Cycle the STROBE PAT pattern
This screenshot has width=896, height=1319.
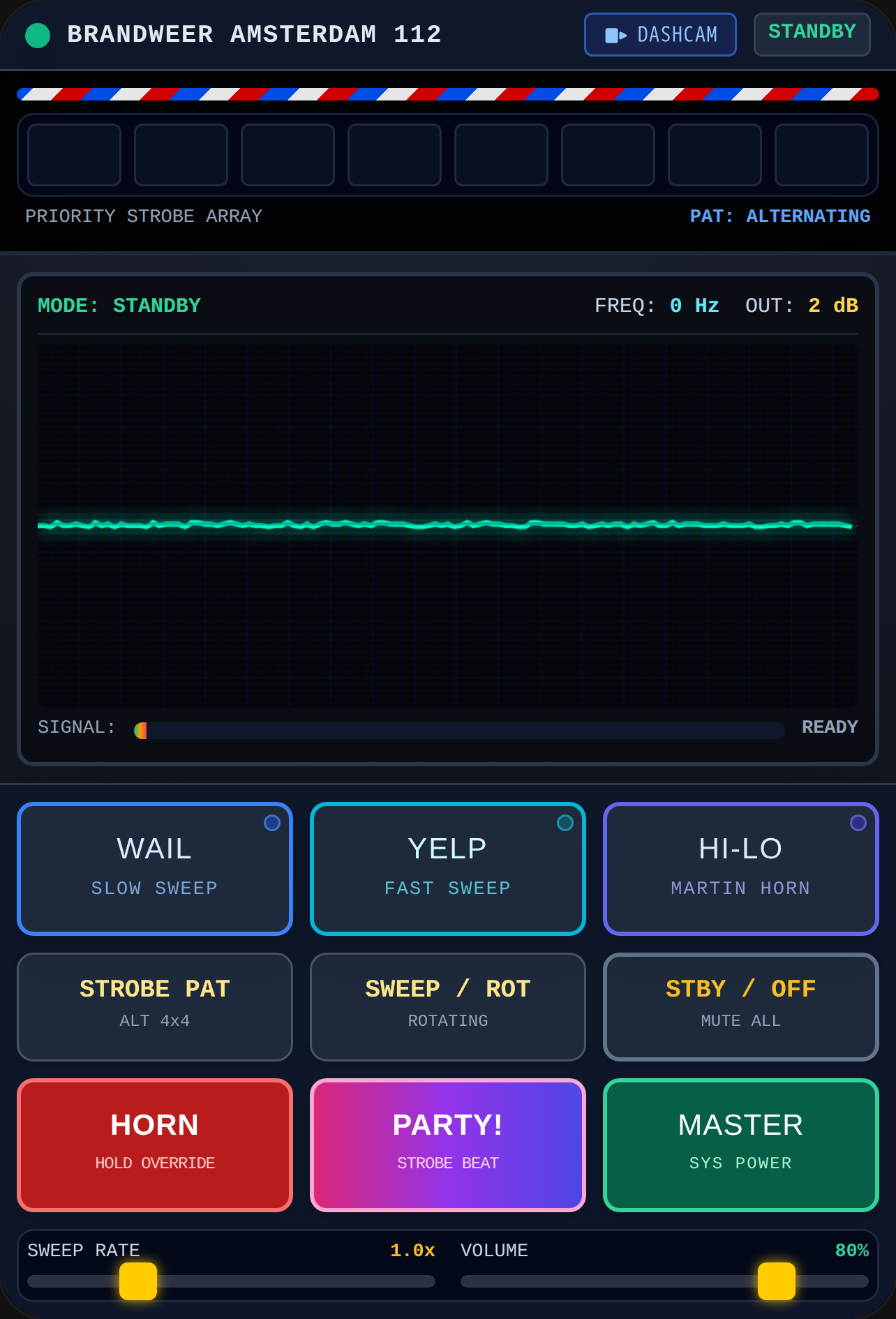(x=155, y=1007)
